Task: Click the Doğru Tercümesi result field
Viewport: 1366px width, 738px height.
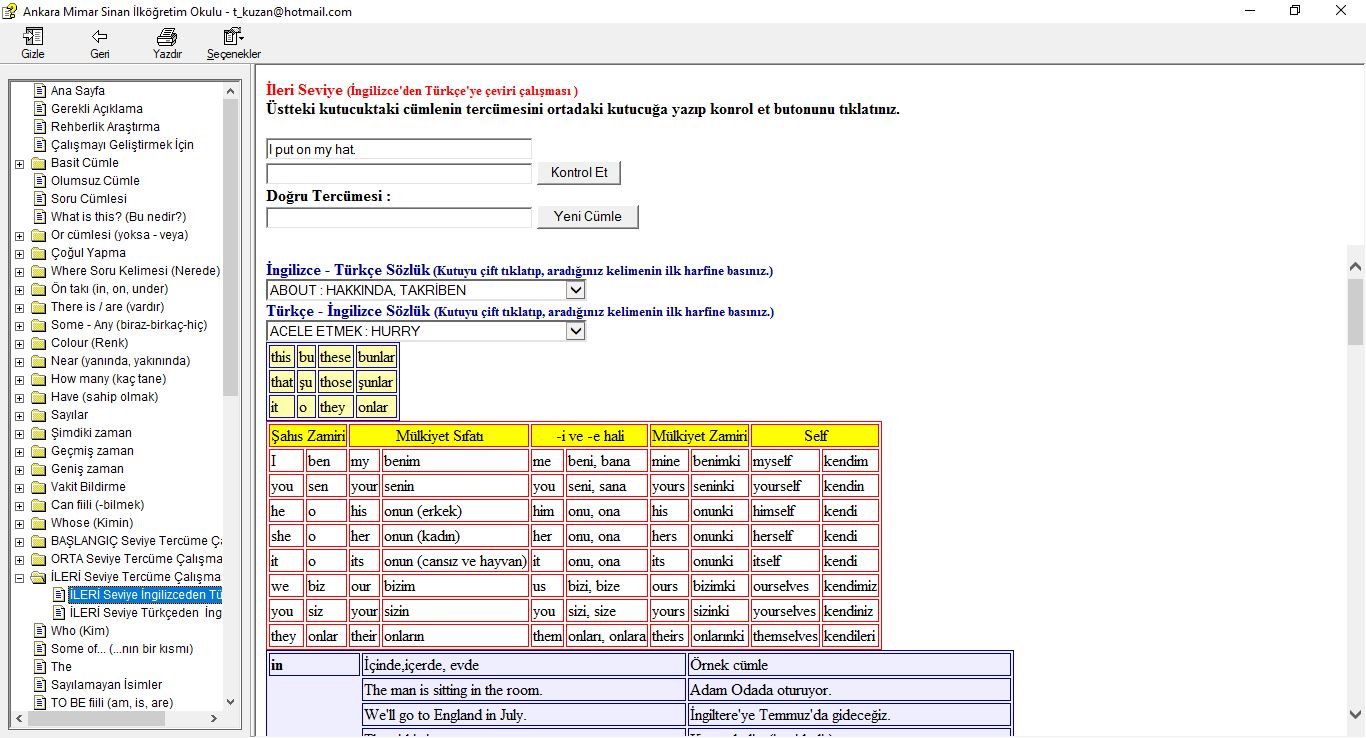Action: 399,217
